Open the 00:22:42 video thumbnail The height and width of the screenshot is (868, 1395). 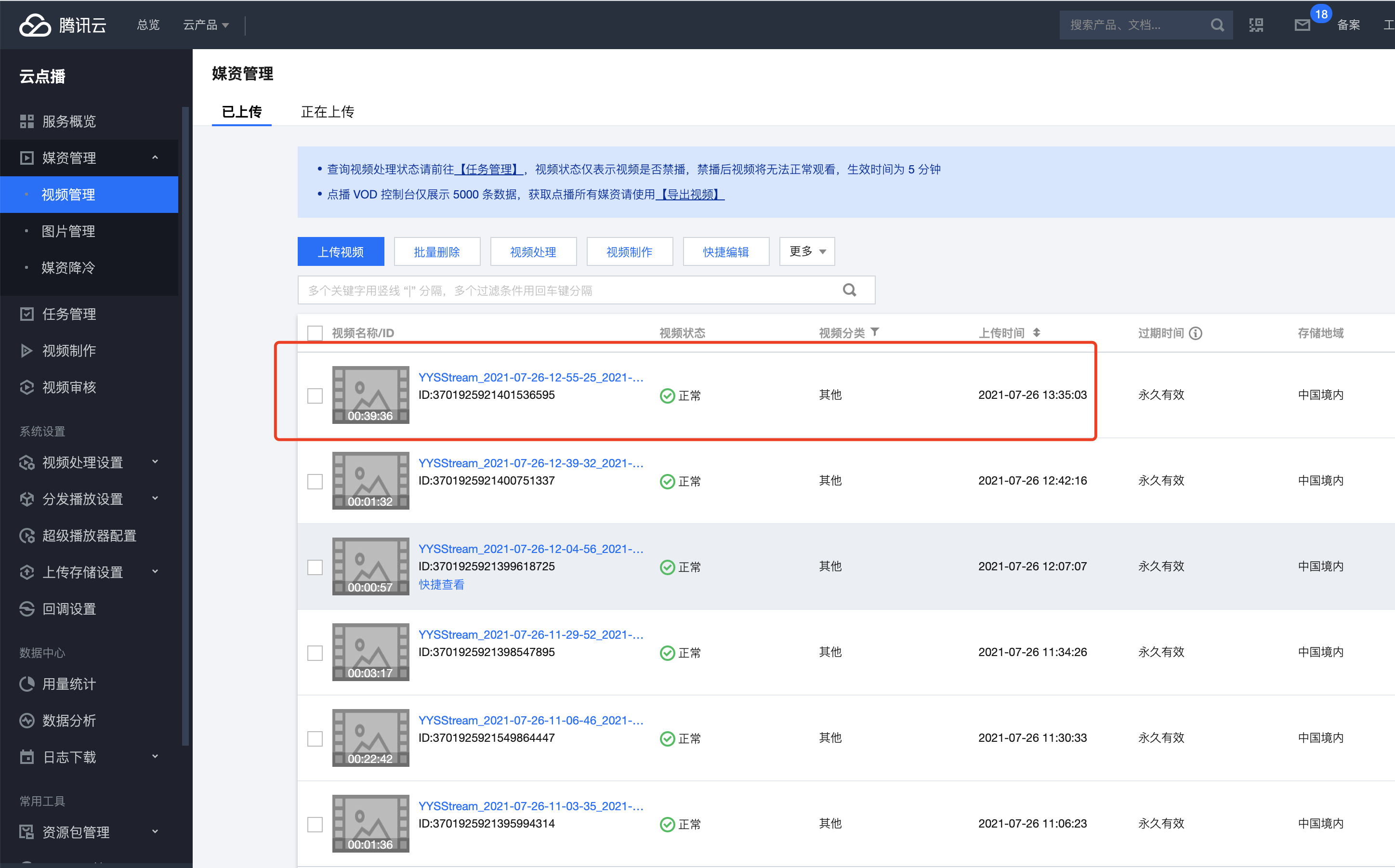(x=371, y=737)
